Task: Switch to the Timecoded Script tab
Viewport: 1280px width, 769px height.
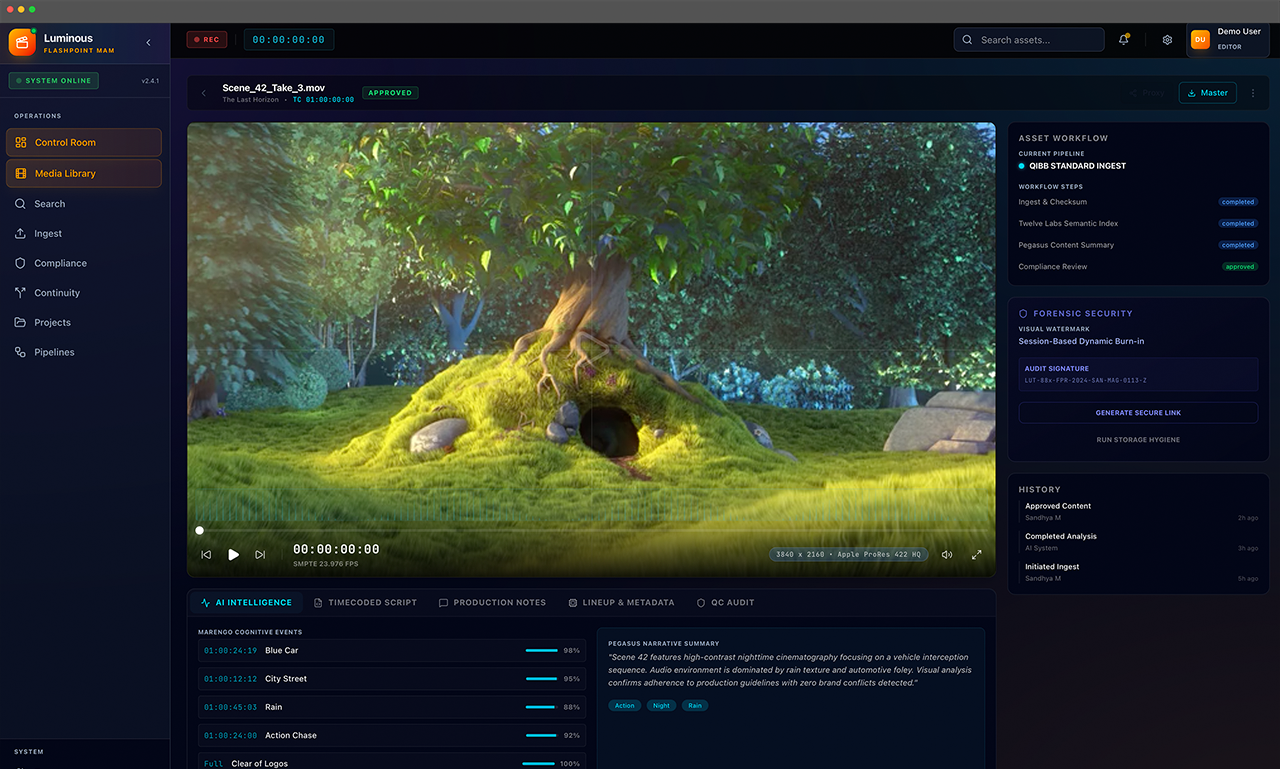Action: pyautogui.click(x=365, y=603)
